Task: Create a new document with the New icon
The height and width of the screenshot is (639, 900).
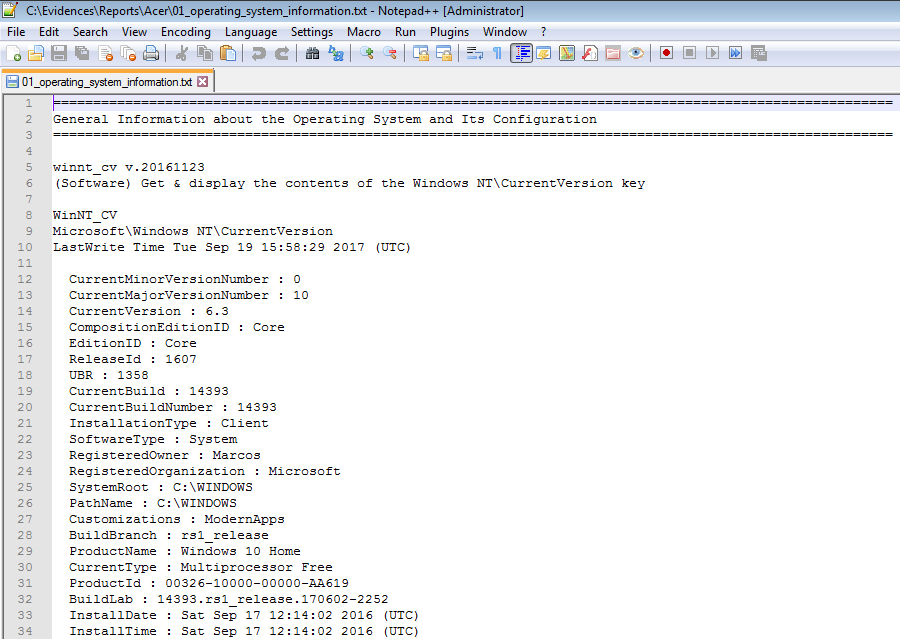Action: click(x=14, y=53)
